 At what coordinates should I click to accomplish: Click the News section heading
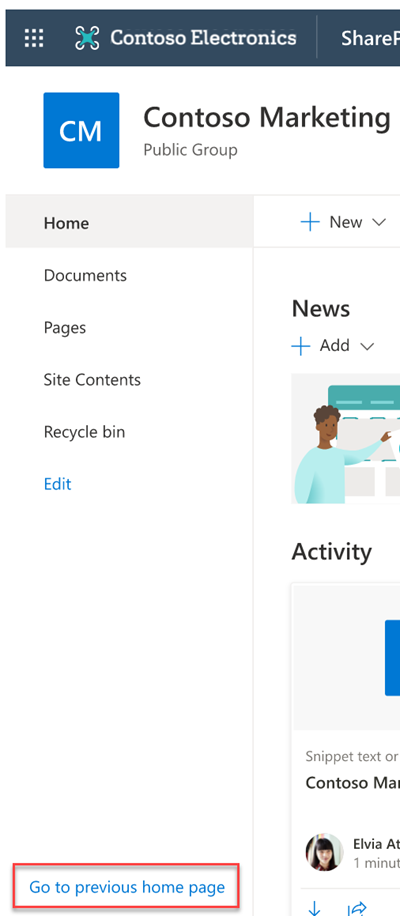tap(321, 308)
